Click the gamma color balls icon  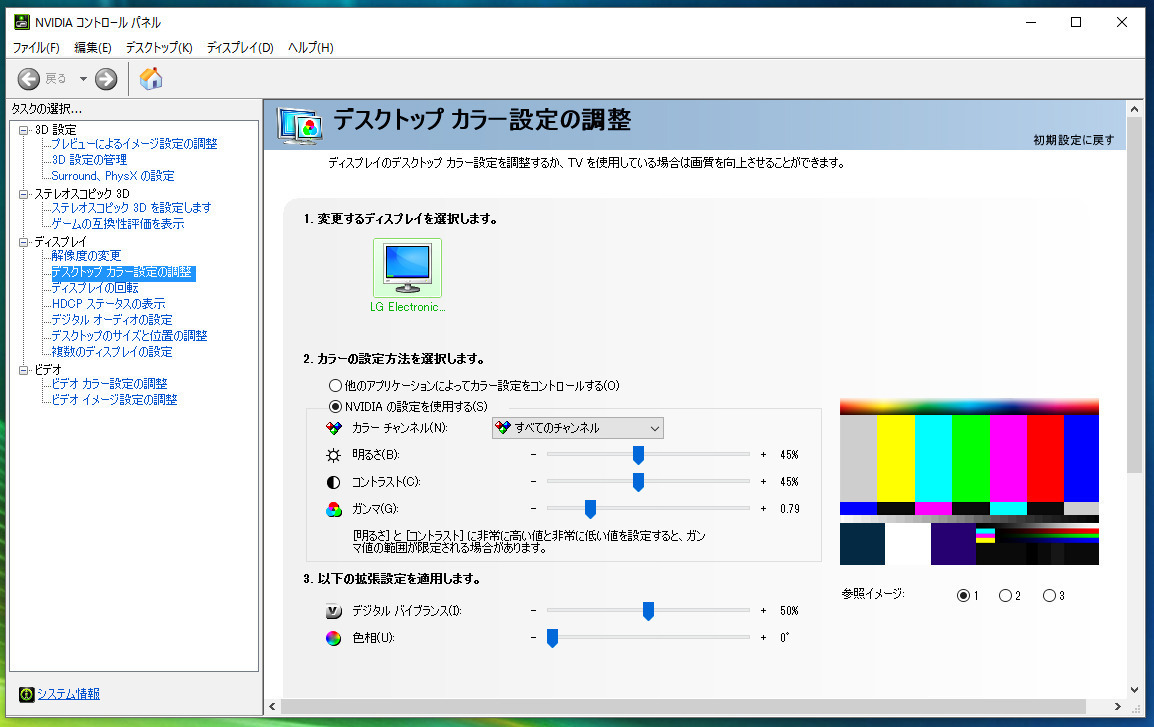coord(334,509)
